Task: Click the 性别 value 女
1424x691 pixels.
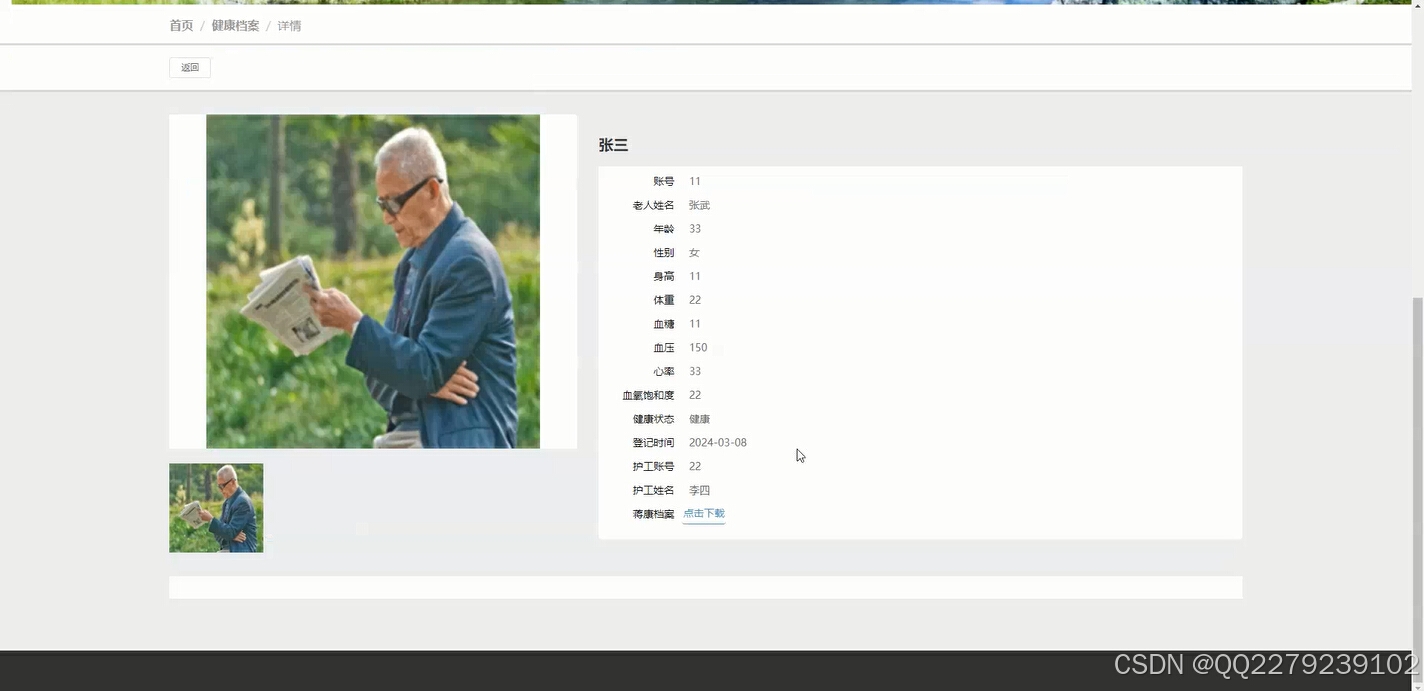Action: [693, 251]
